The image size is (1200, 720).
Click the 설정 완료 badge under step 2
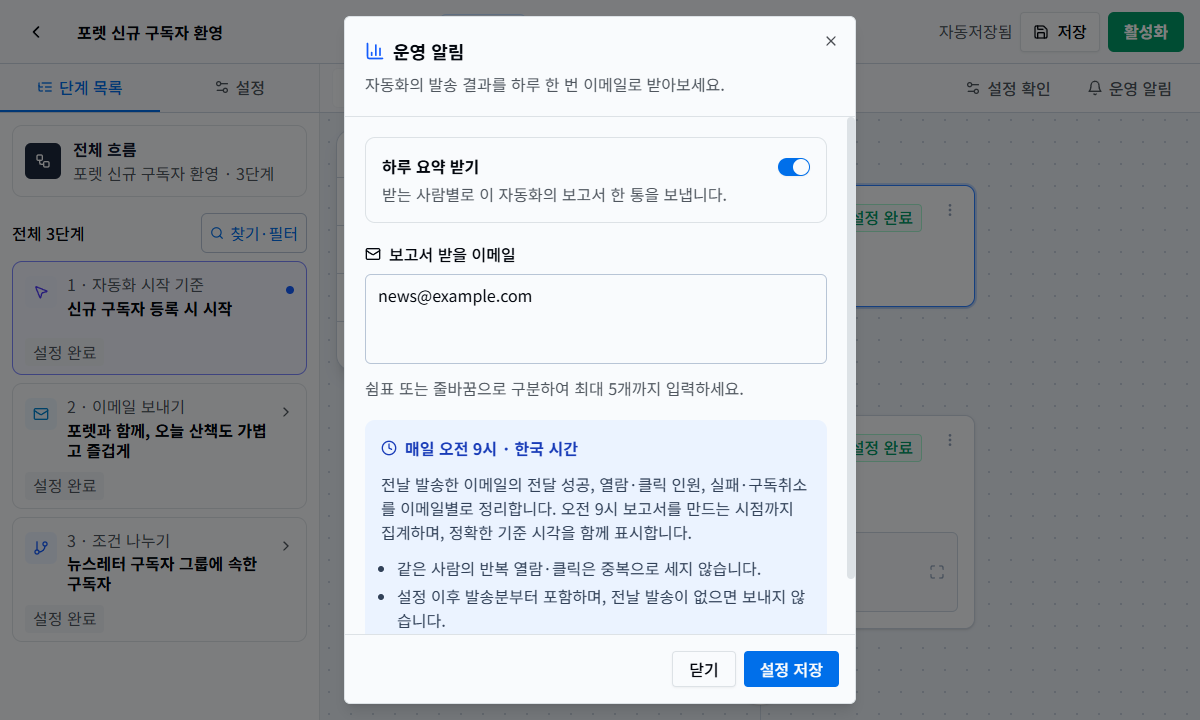pyautogui.click(x=65, y=486)
